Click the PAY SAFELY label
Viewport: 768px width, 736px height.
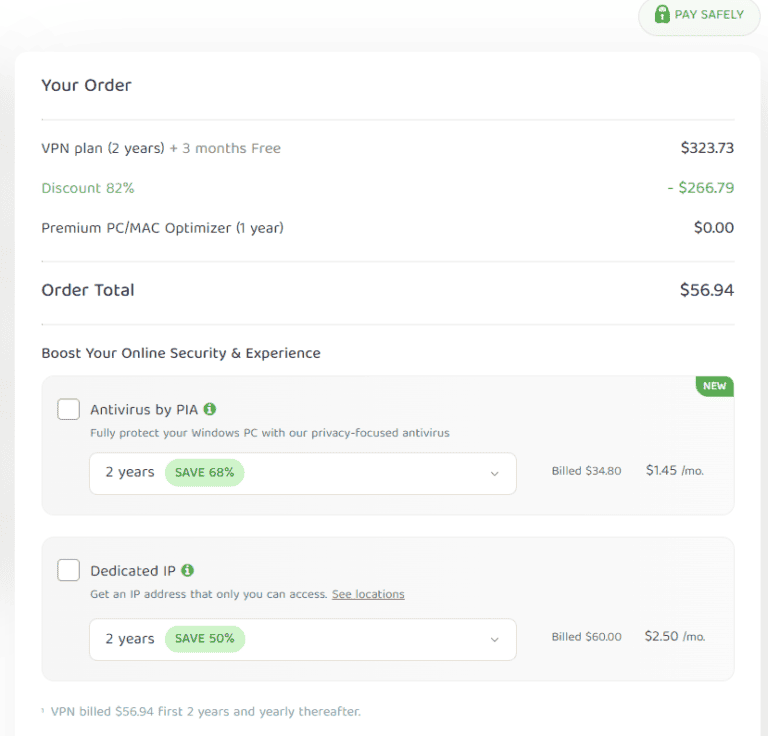tap(709, 15)
